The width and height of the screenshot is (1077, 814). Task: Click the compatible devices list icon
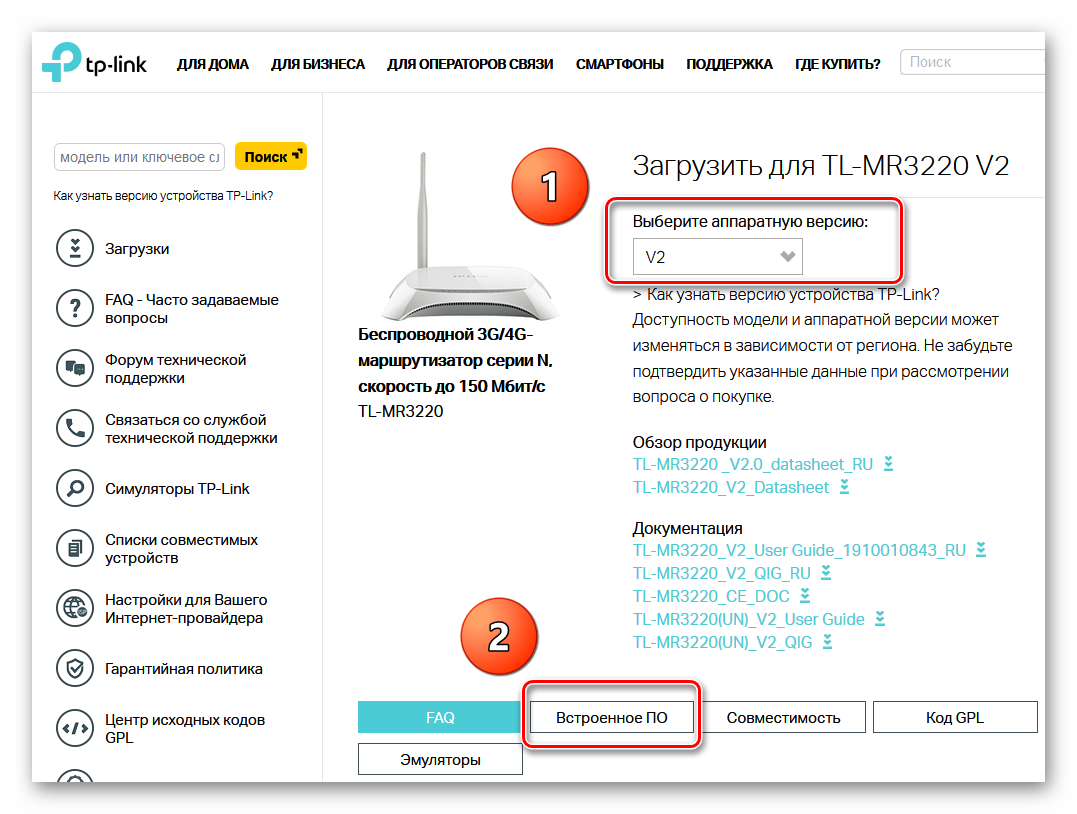75,548
